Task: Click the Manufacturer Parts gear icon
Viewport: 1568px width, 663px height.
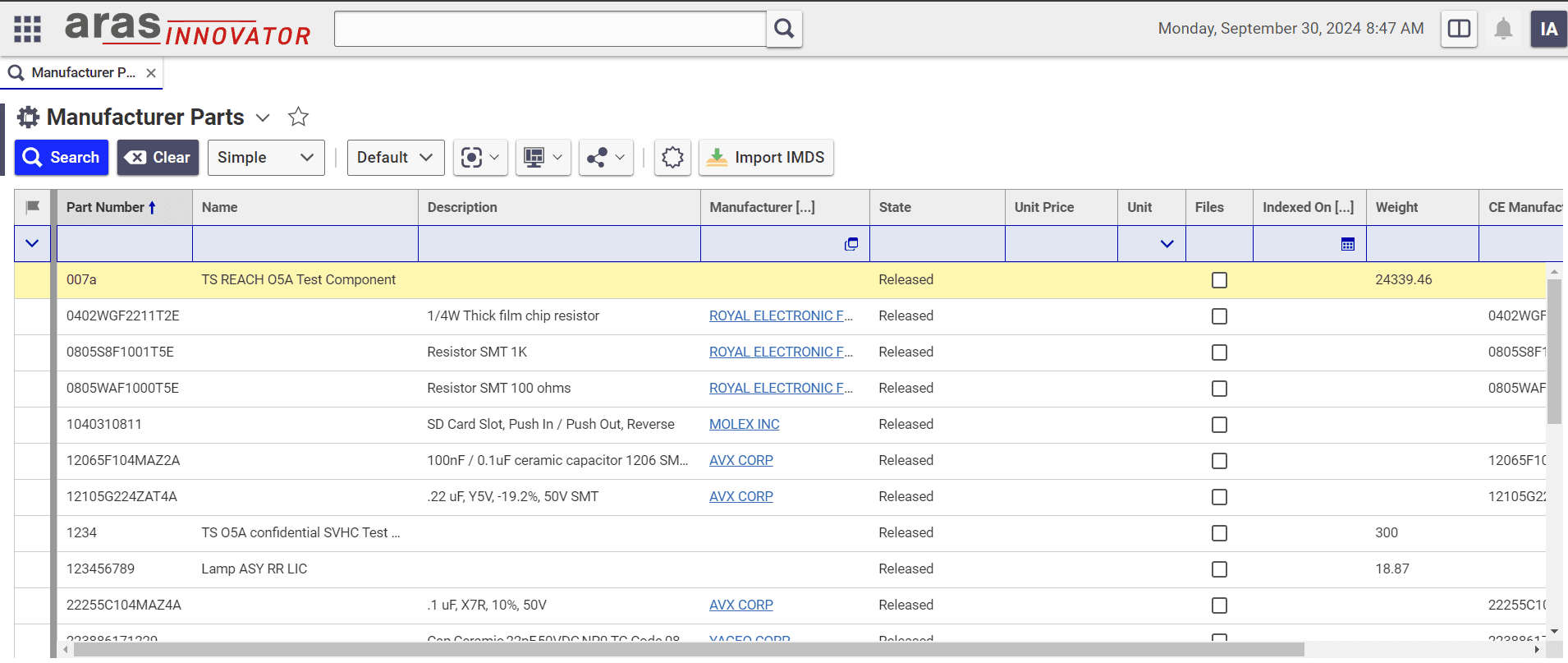Action: tap(29, 117)
